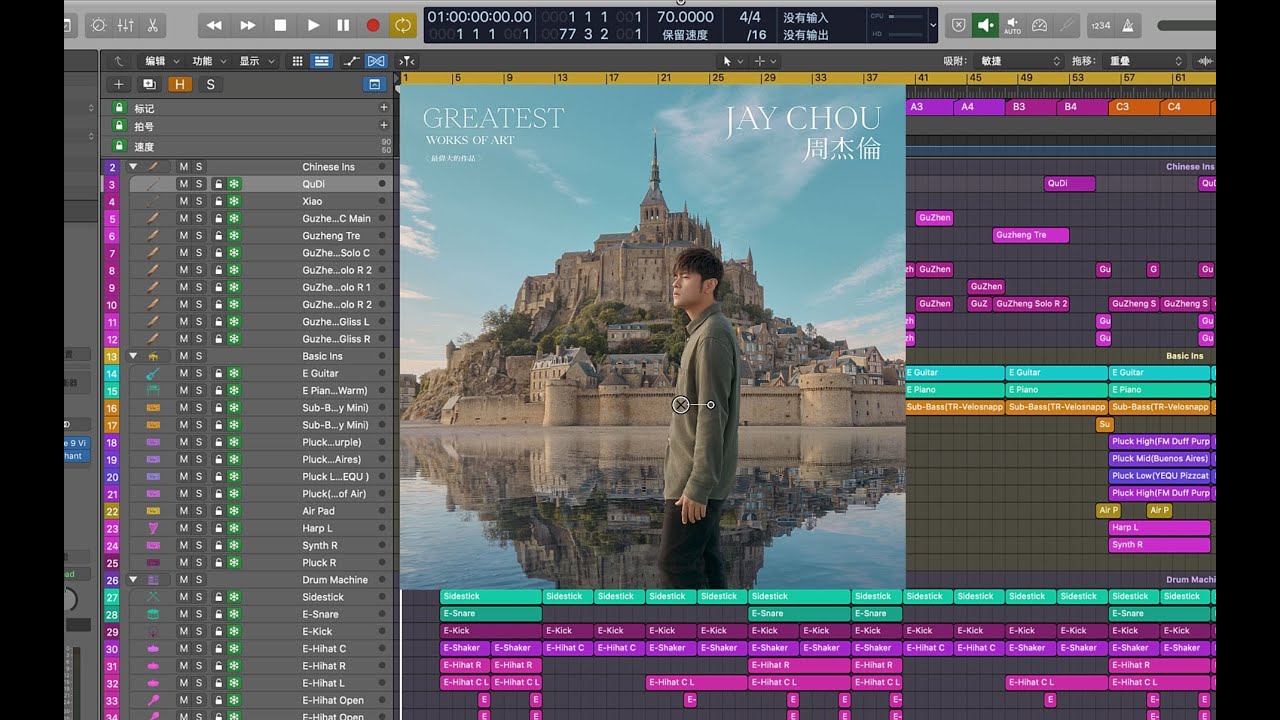
Task: Click the Stop transport button
Action: pos(280,25)
